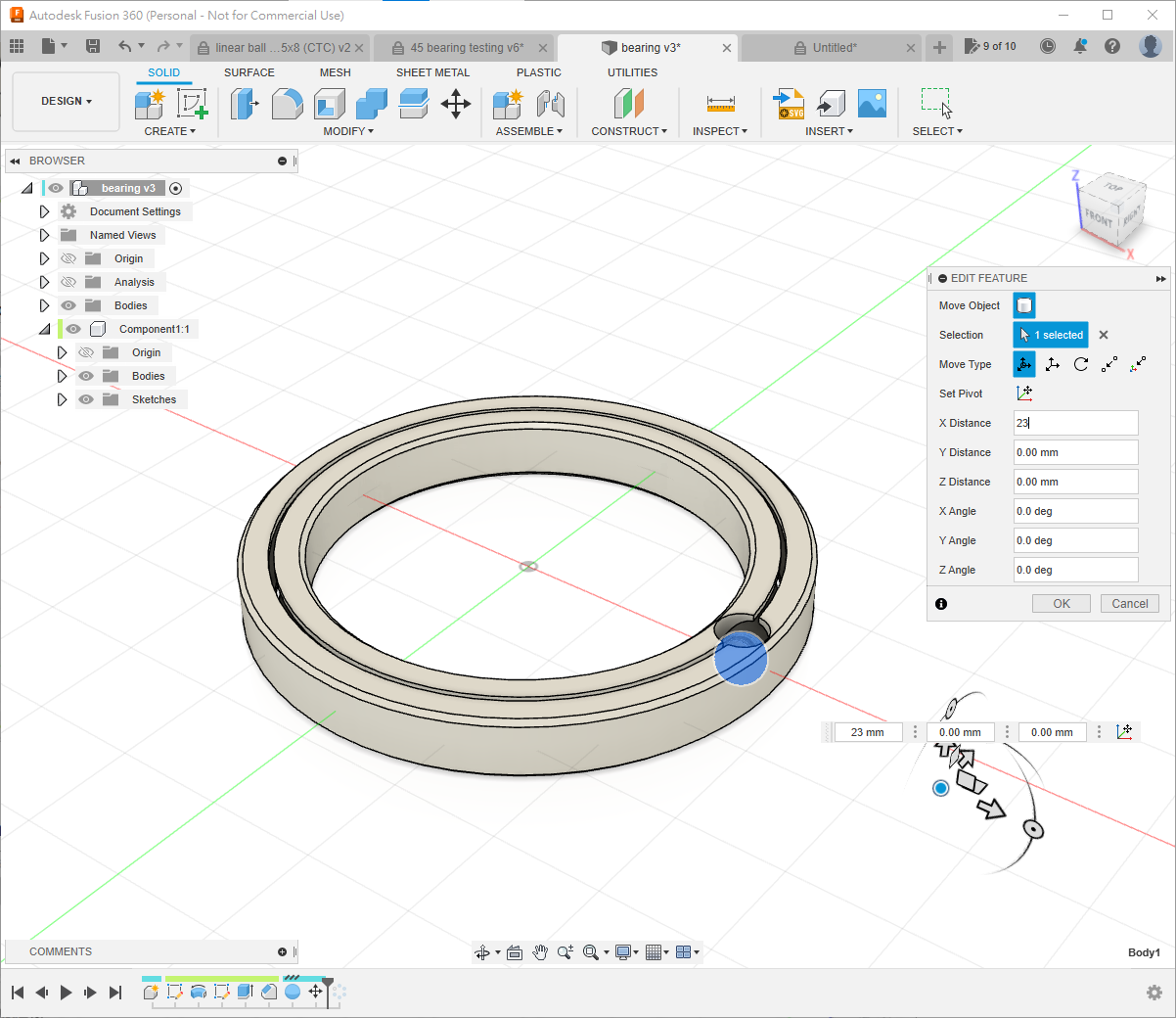Click the Insert SVG icon
The image size is (1176, 1018).
pyautogui.click(x=789, y=104)
